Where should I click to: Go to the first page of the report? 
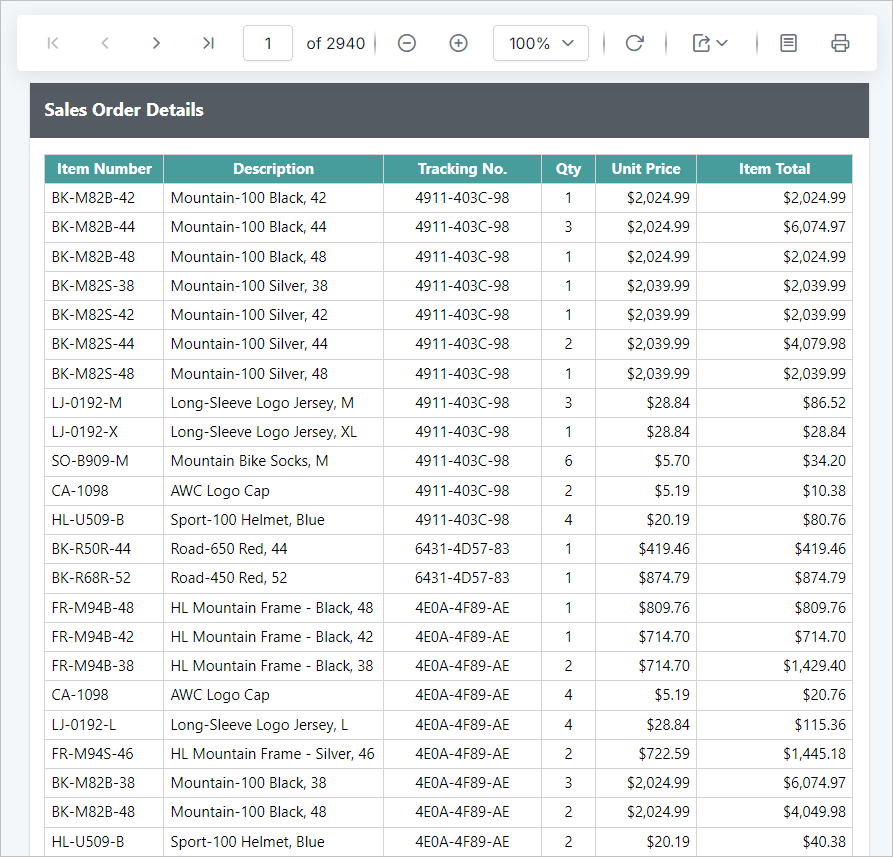point(52,43)
